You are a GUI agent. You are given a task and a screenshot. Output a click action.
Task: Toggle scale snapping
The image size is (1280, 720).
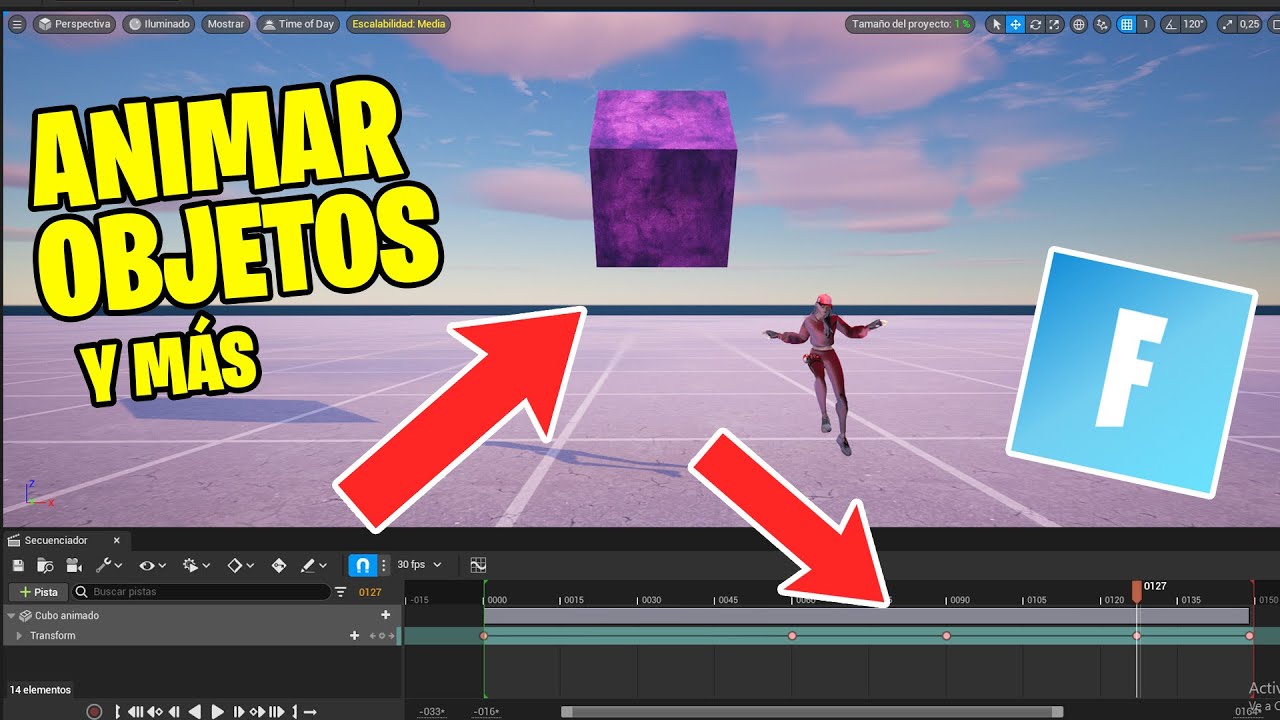click(x=1227, y=24)
